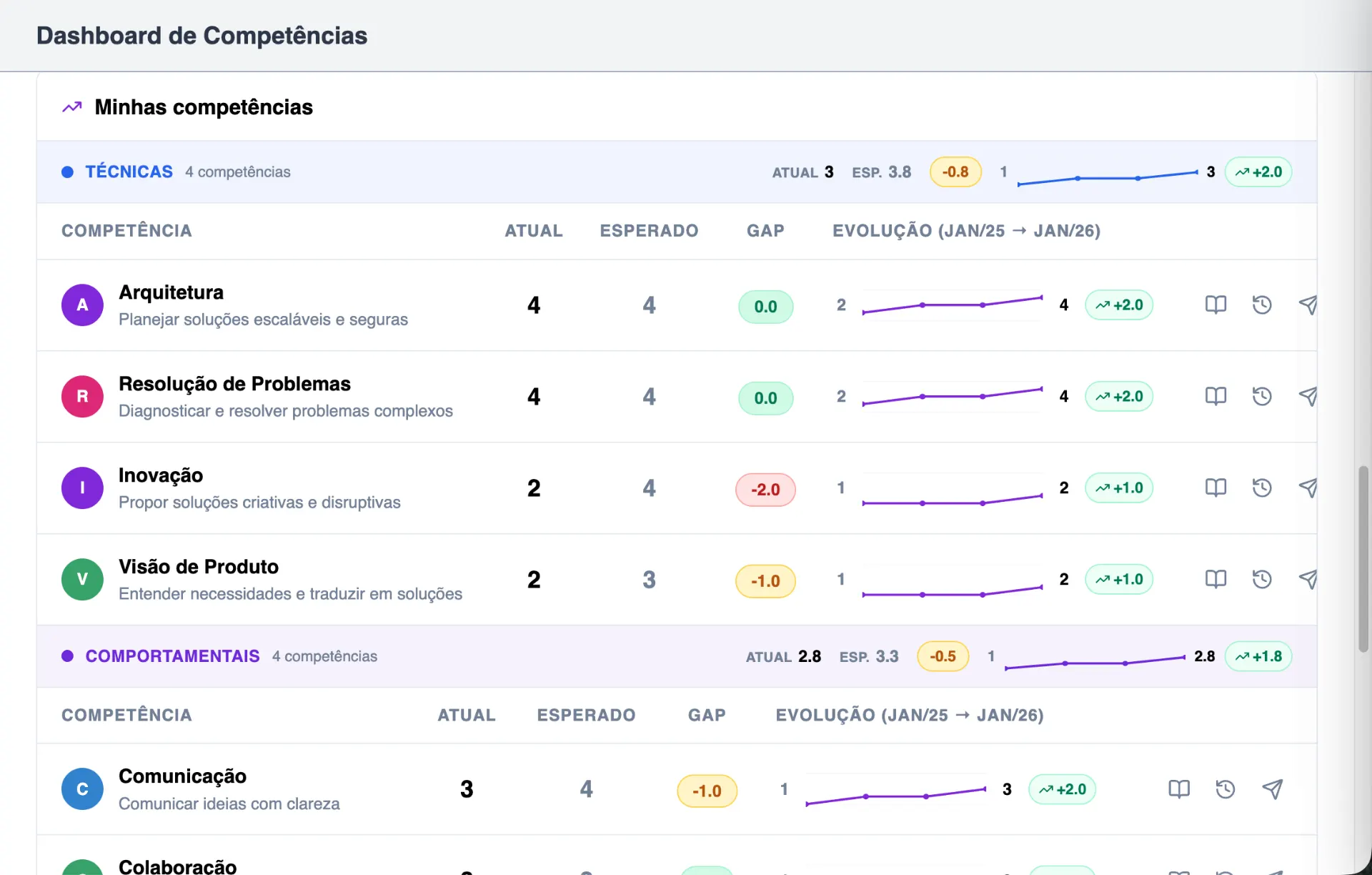Click Visão de Produto +1.0 evolution badge

point(1119,580)
